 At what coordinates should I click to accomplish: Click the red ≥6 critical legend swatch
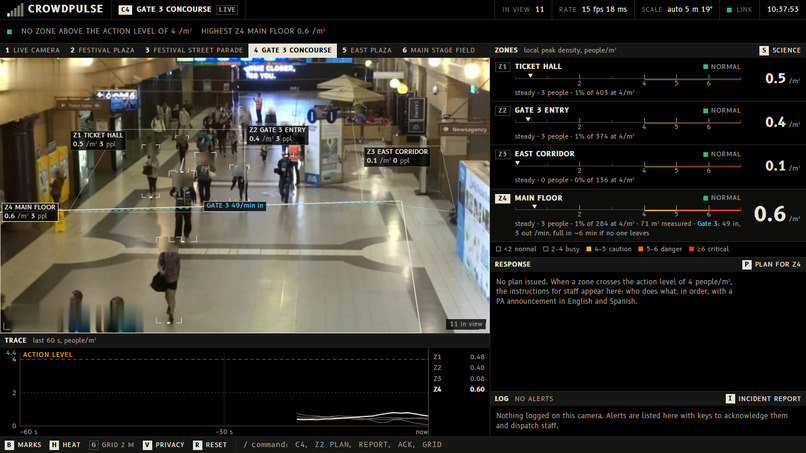click(691, 249)
